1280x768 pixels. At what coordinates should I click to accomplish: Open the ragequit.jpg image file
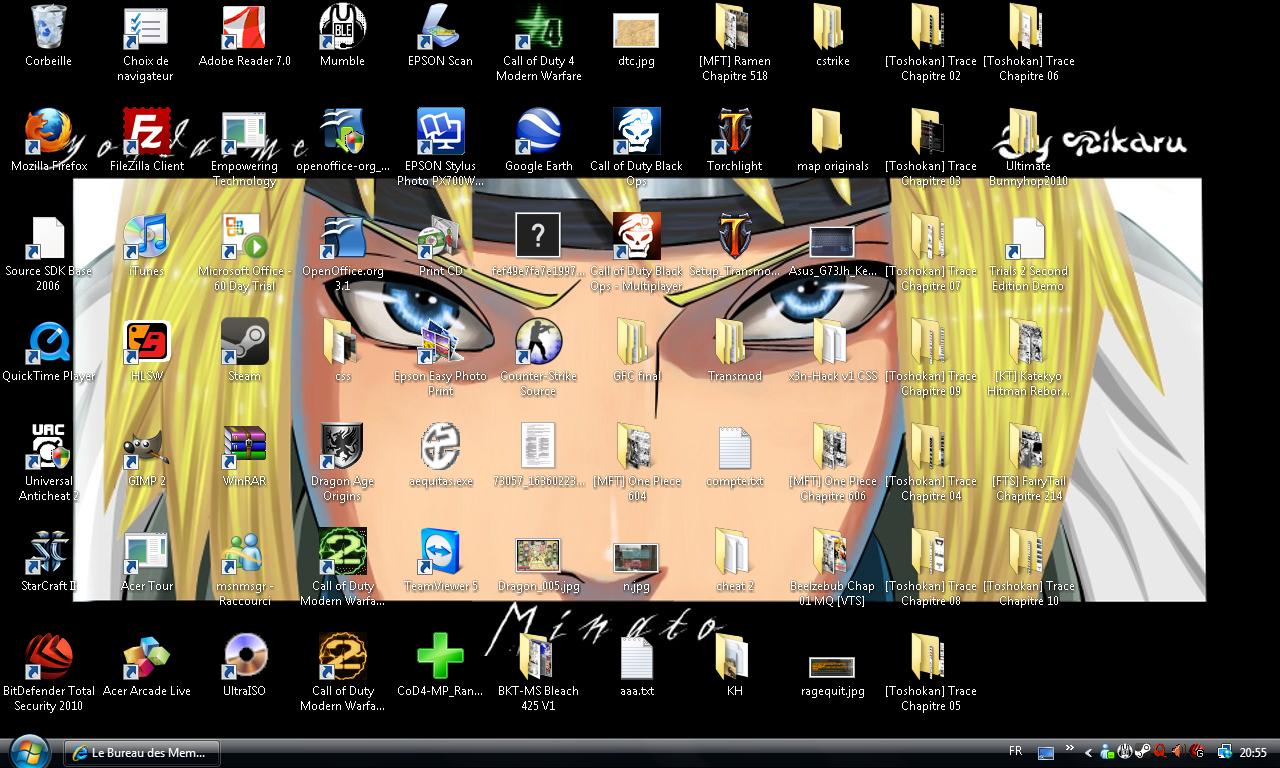click(x=832, y=666)
